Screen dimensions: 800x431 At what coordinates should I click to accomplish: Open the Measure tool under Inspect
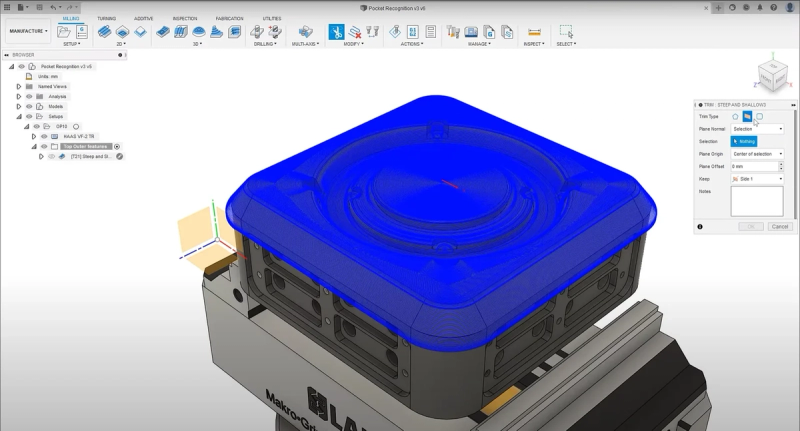point(534,32)
